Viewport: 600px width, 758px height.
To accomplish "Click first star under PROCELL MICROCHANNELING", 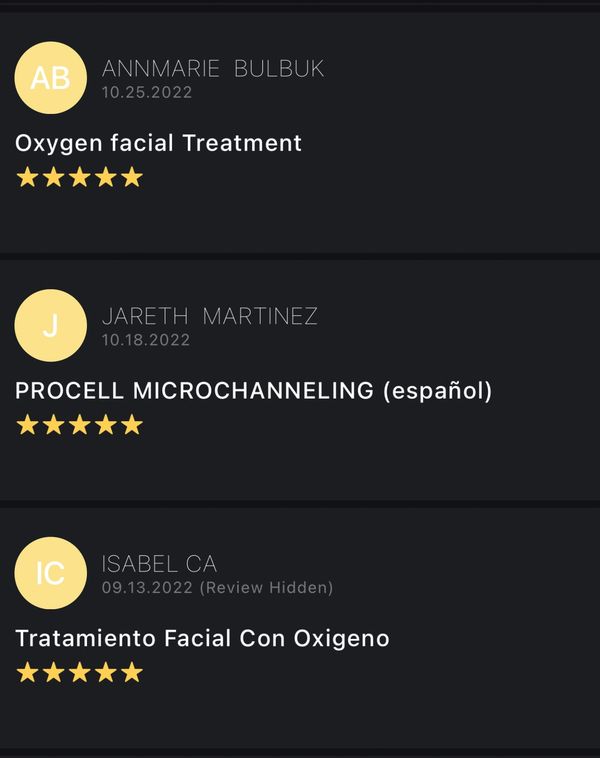I will [27, 425].
